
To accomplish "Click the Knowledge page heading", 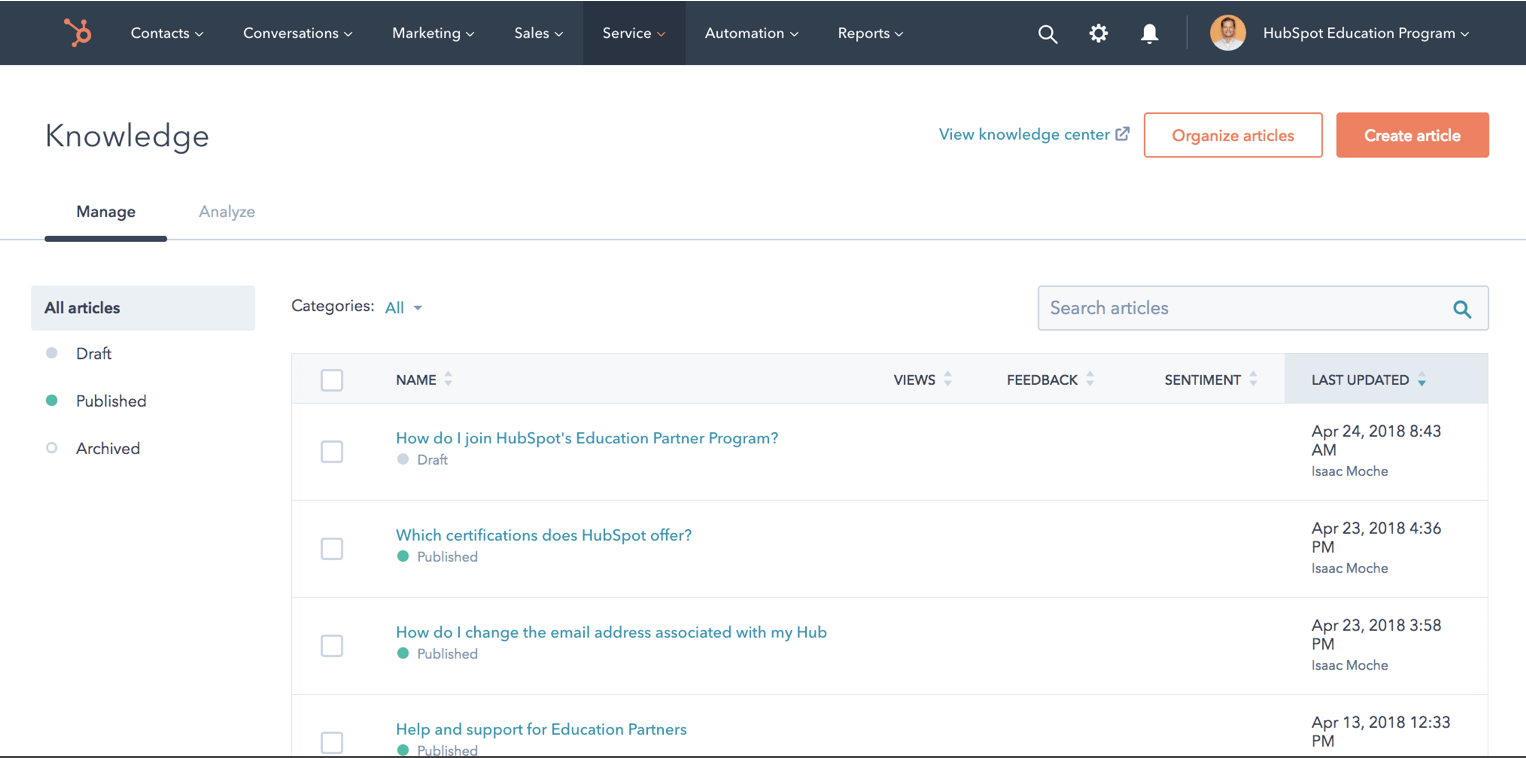I will (127, 136).
